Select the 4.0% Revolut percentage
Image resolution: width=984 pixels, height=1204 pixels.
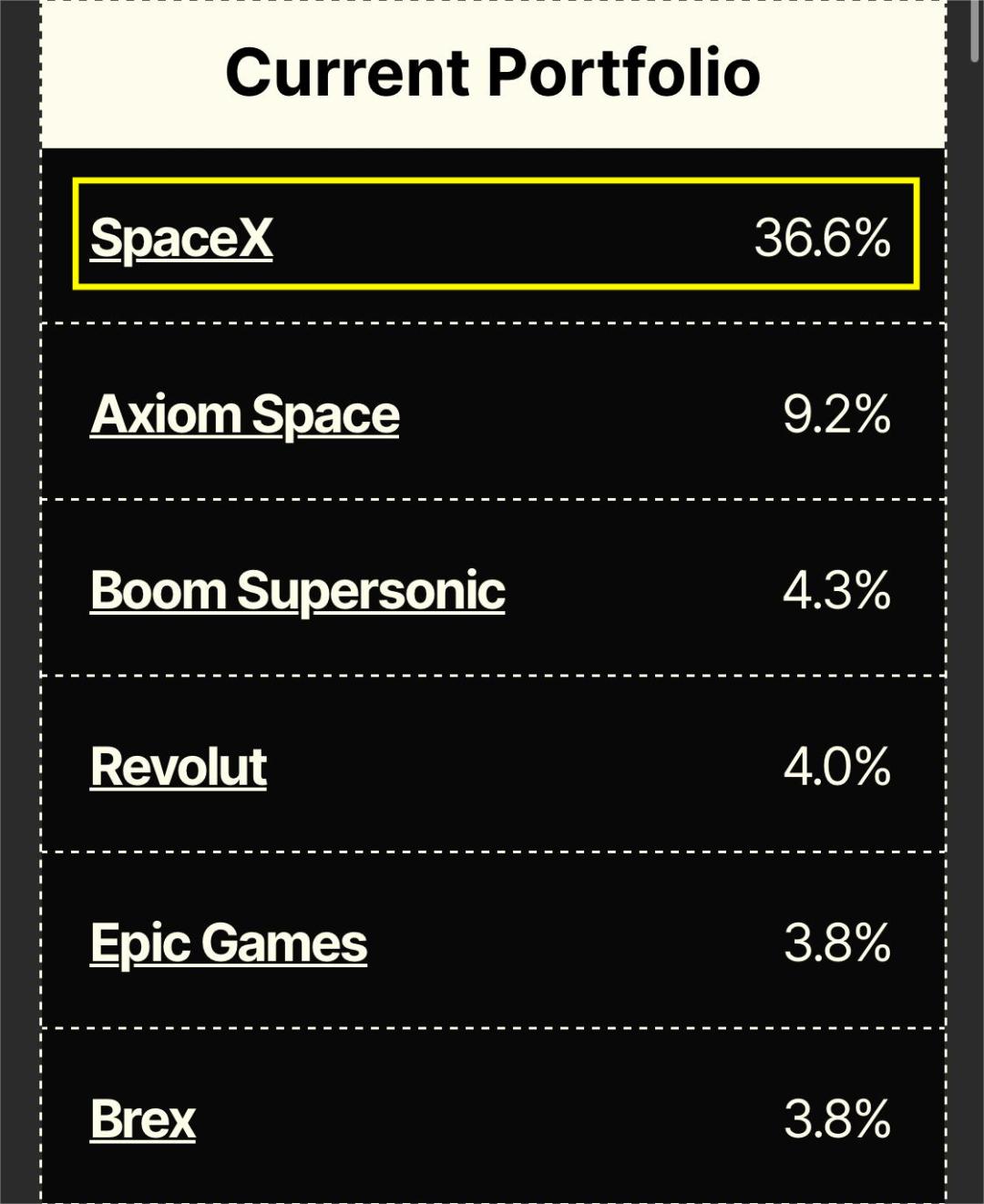coord(836,767)
